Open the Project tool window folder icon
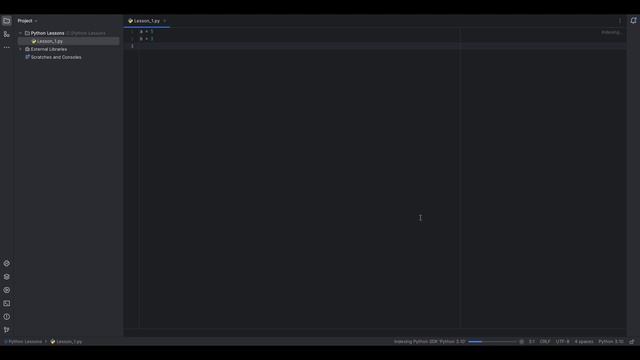640x360 pixels. 7,20
